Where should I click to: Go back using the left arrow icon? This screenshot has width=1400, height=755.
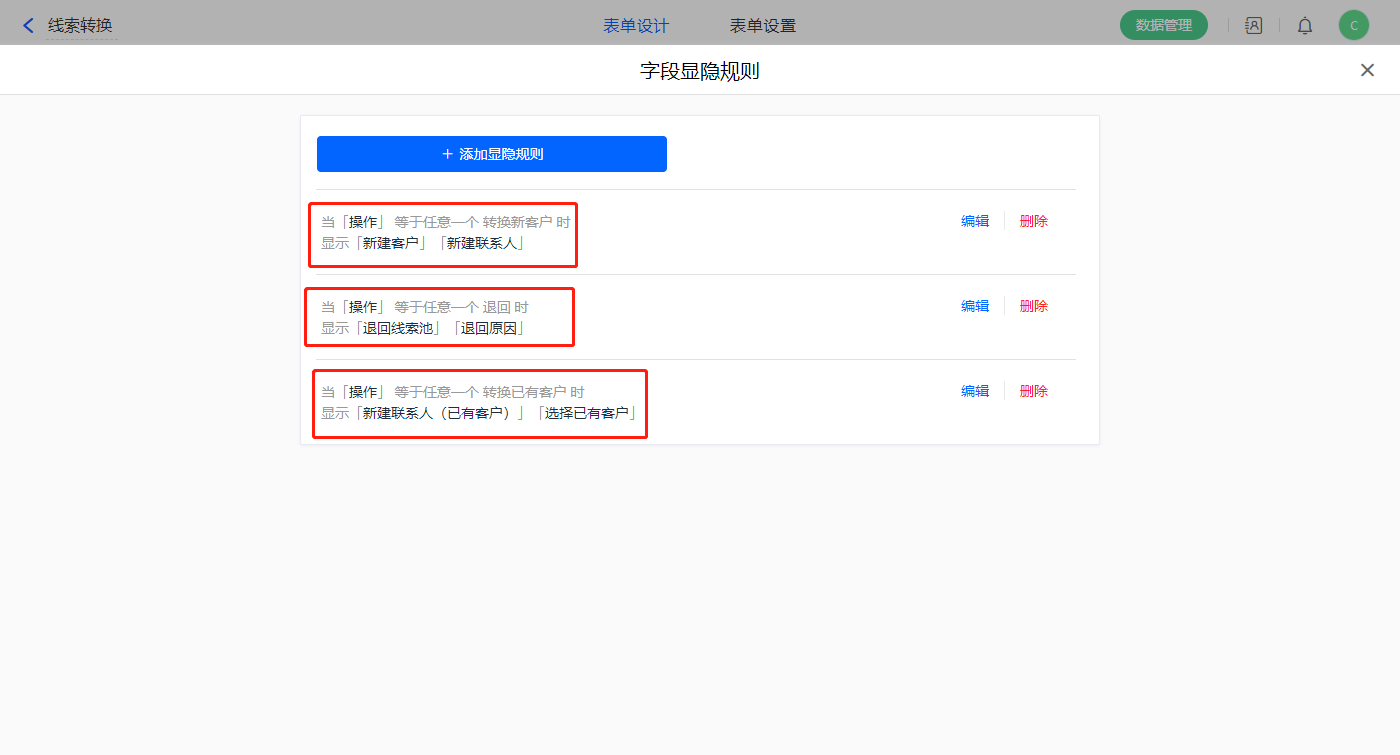pos(28,26)
